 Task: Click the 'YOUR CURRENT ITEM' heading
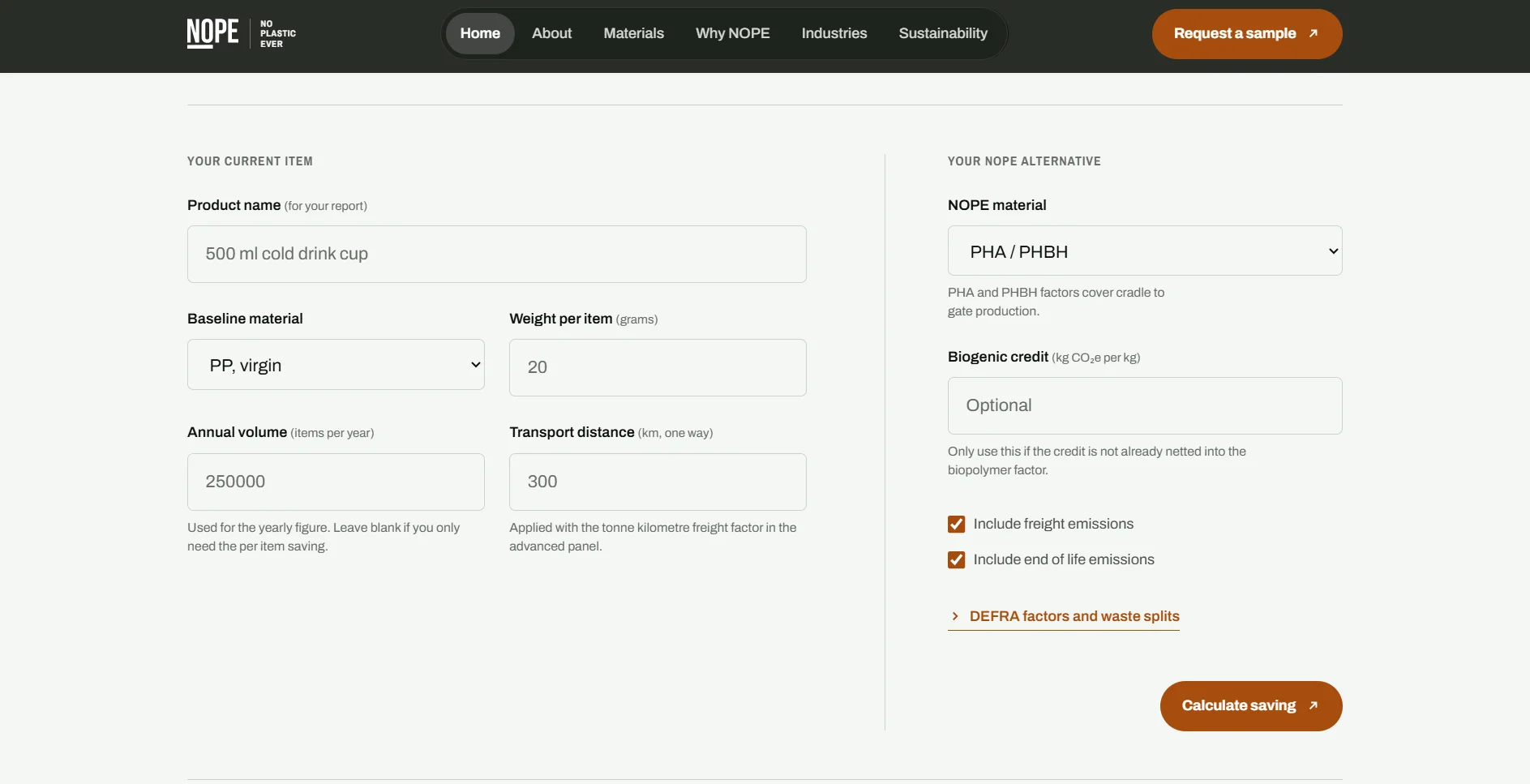click(x=250, y=161)
